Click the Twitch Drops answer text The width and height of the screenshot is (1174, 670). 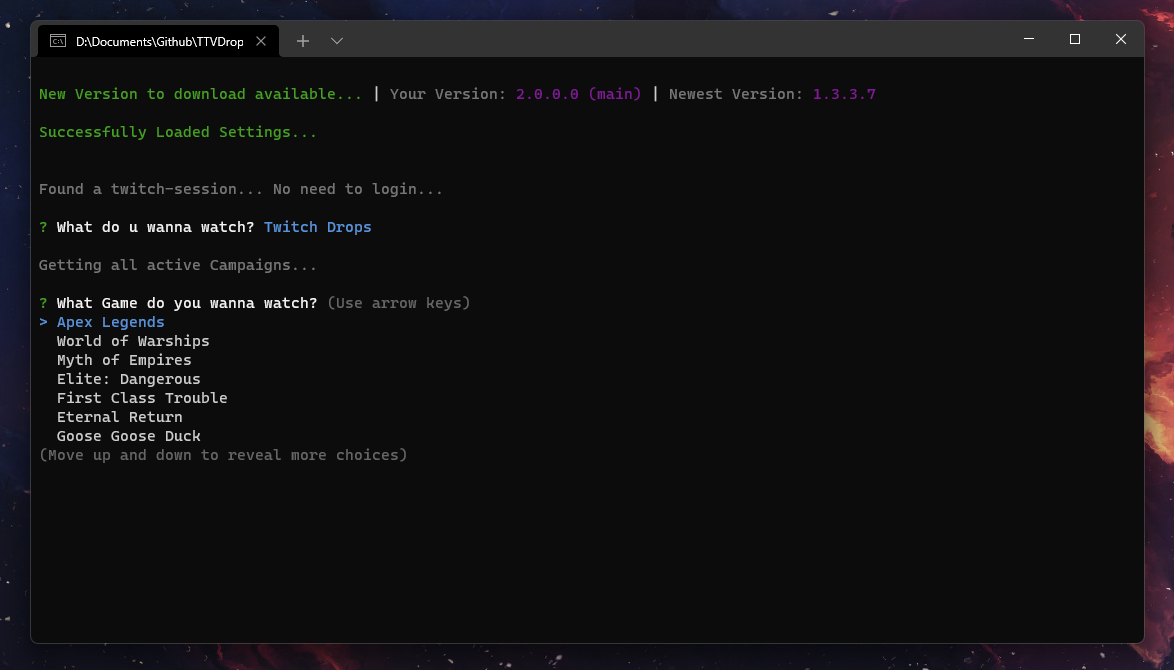coord(317,227)
